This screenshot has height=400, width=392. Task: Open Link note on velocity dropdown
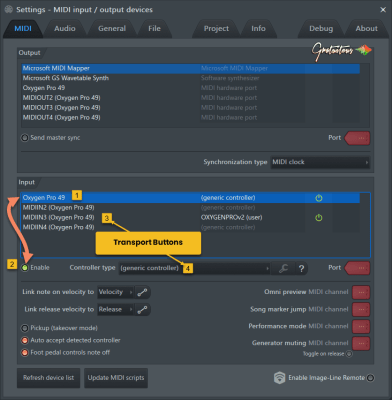coord(115,292)
